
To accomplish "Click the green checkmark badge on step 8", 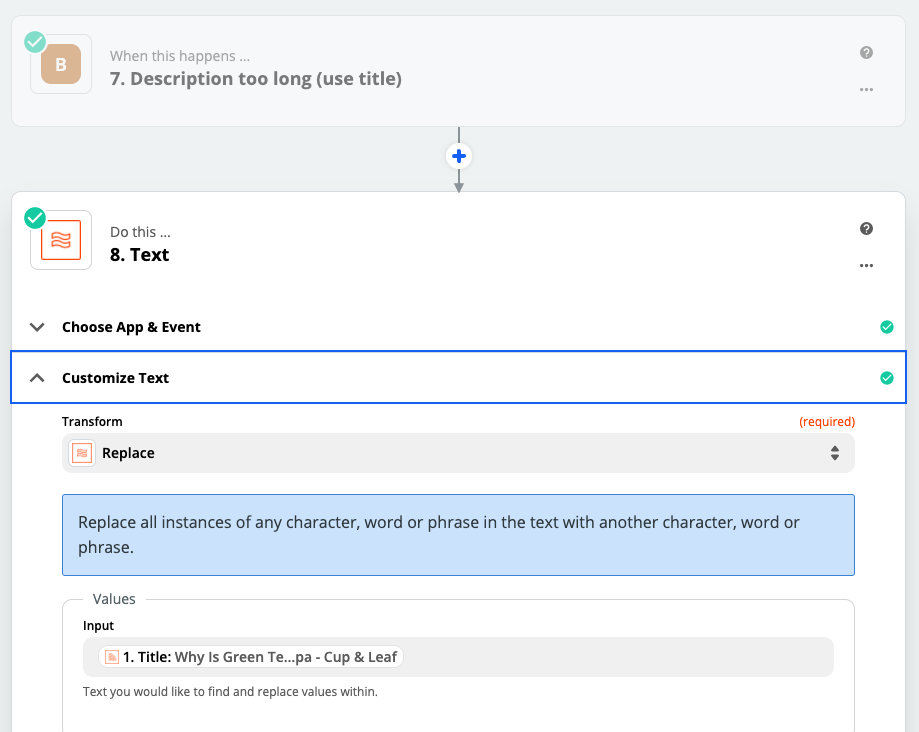I will click(x=35, y=218).
